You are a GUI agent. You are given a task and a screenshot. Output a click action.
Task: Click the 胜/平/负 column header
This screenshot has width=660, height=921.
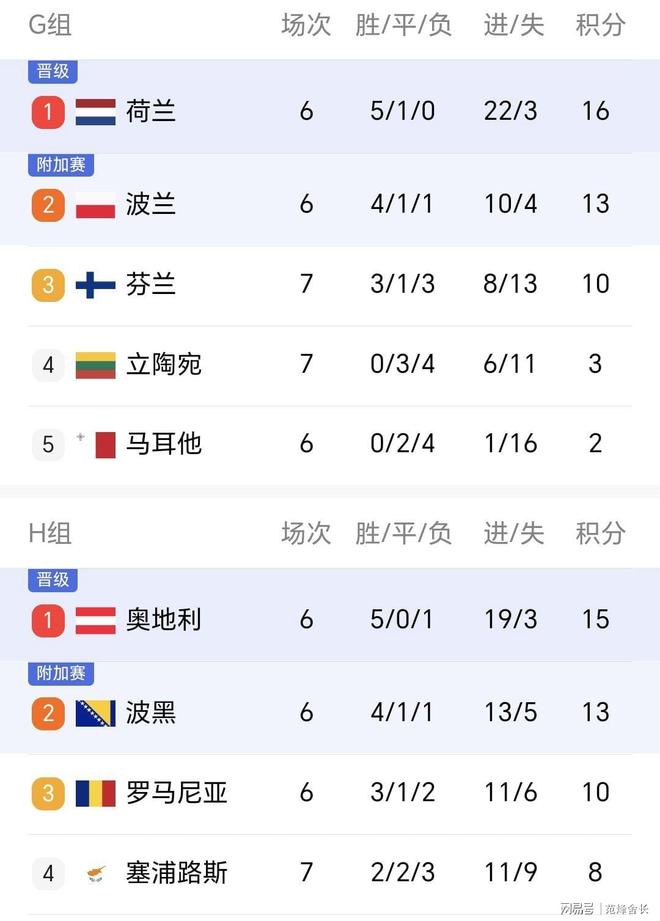402,26
